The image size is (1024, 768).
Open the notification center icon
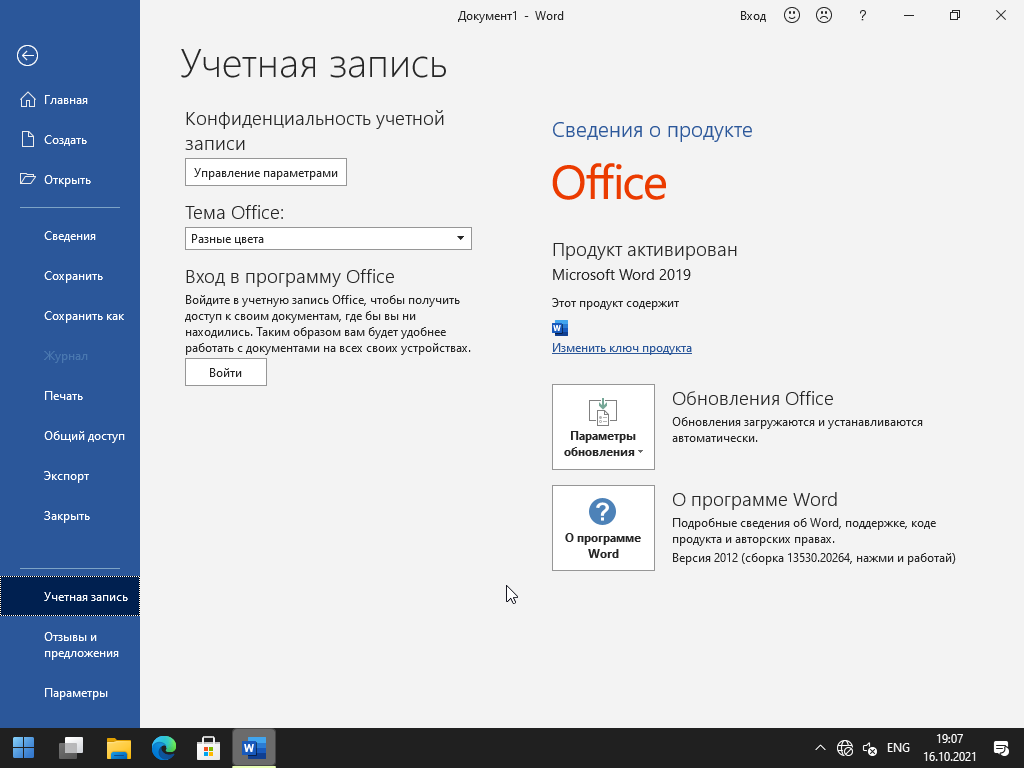(1000, 748)
